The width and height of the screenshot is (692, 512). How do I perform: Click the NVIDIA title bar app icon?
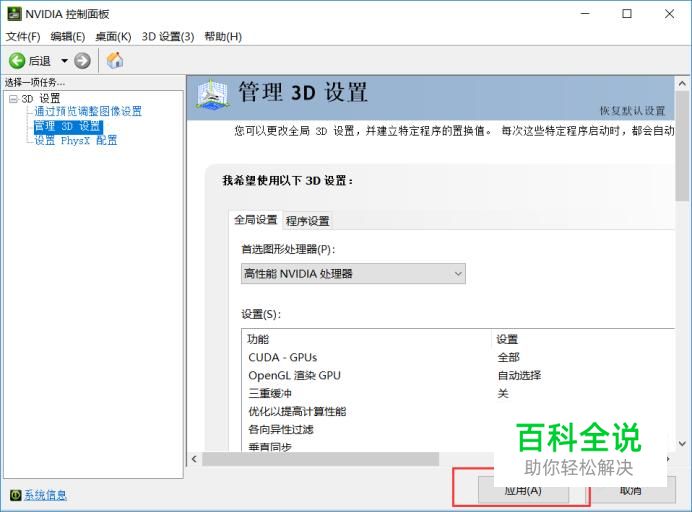(x=14, y=14)
